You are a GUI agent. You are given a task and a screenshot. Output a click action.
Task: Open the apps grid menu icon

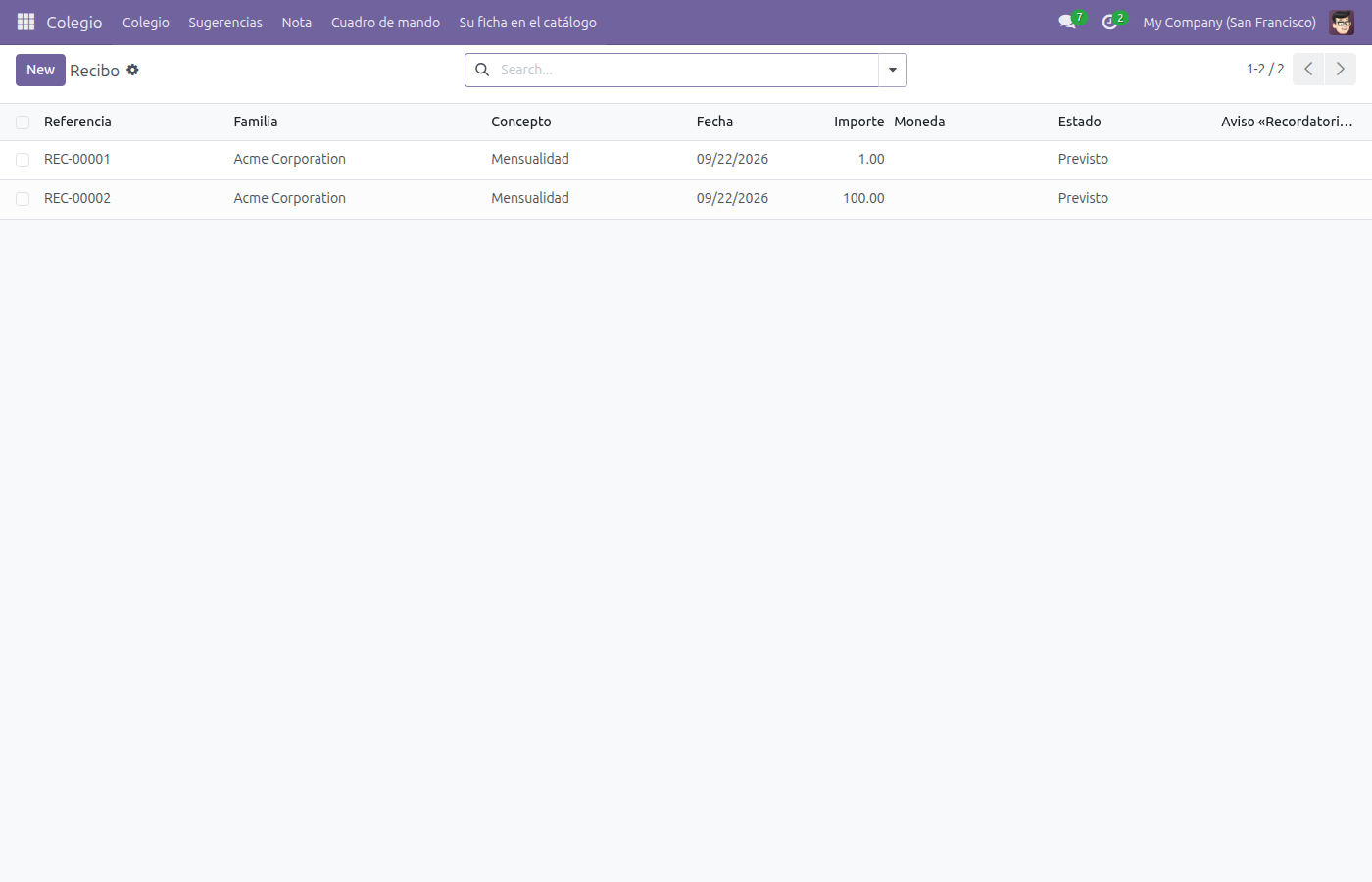25,22
